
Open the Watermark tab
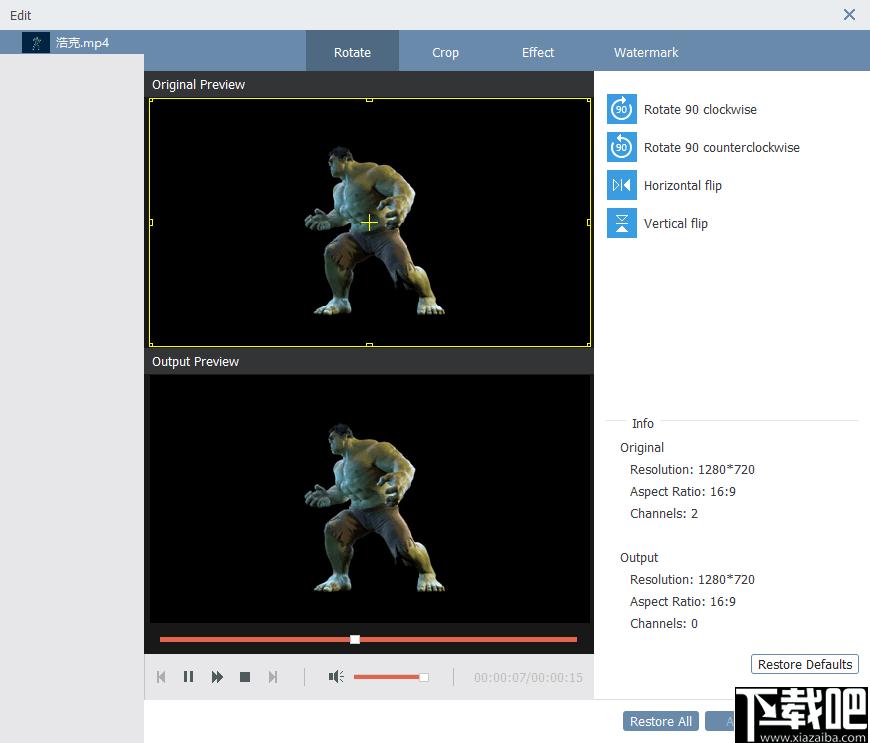[x=646, y=52]
